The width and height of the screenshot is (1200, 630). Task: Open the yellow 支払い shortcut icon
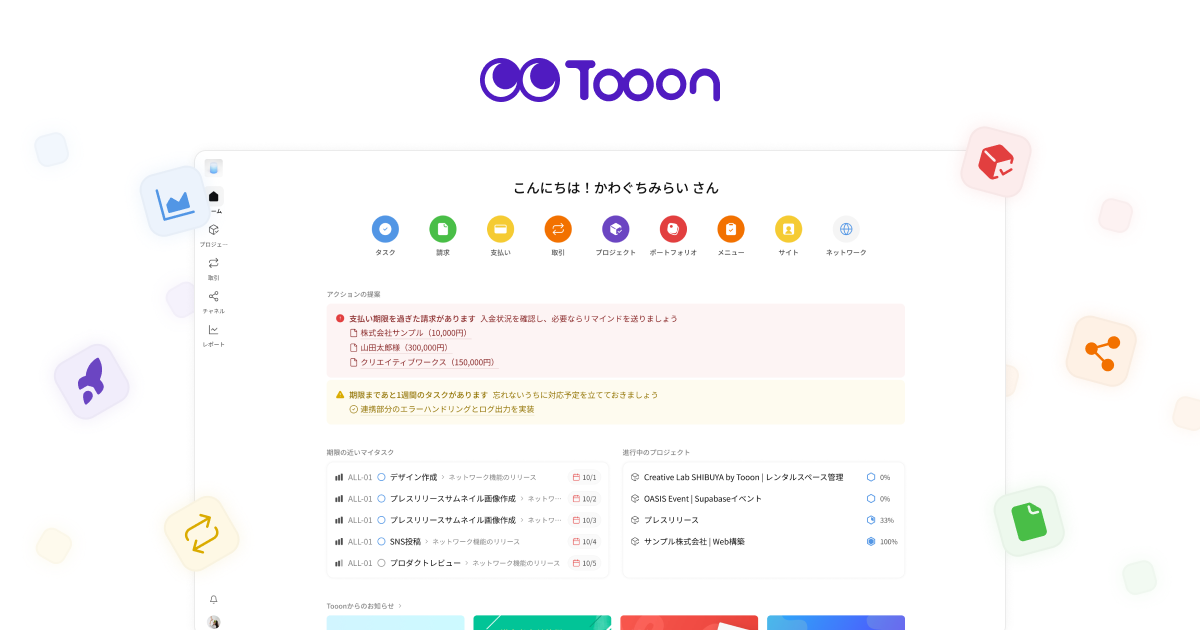(500, 229)
